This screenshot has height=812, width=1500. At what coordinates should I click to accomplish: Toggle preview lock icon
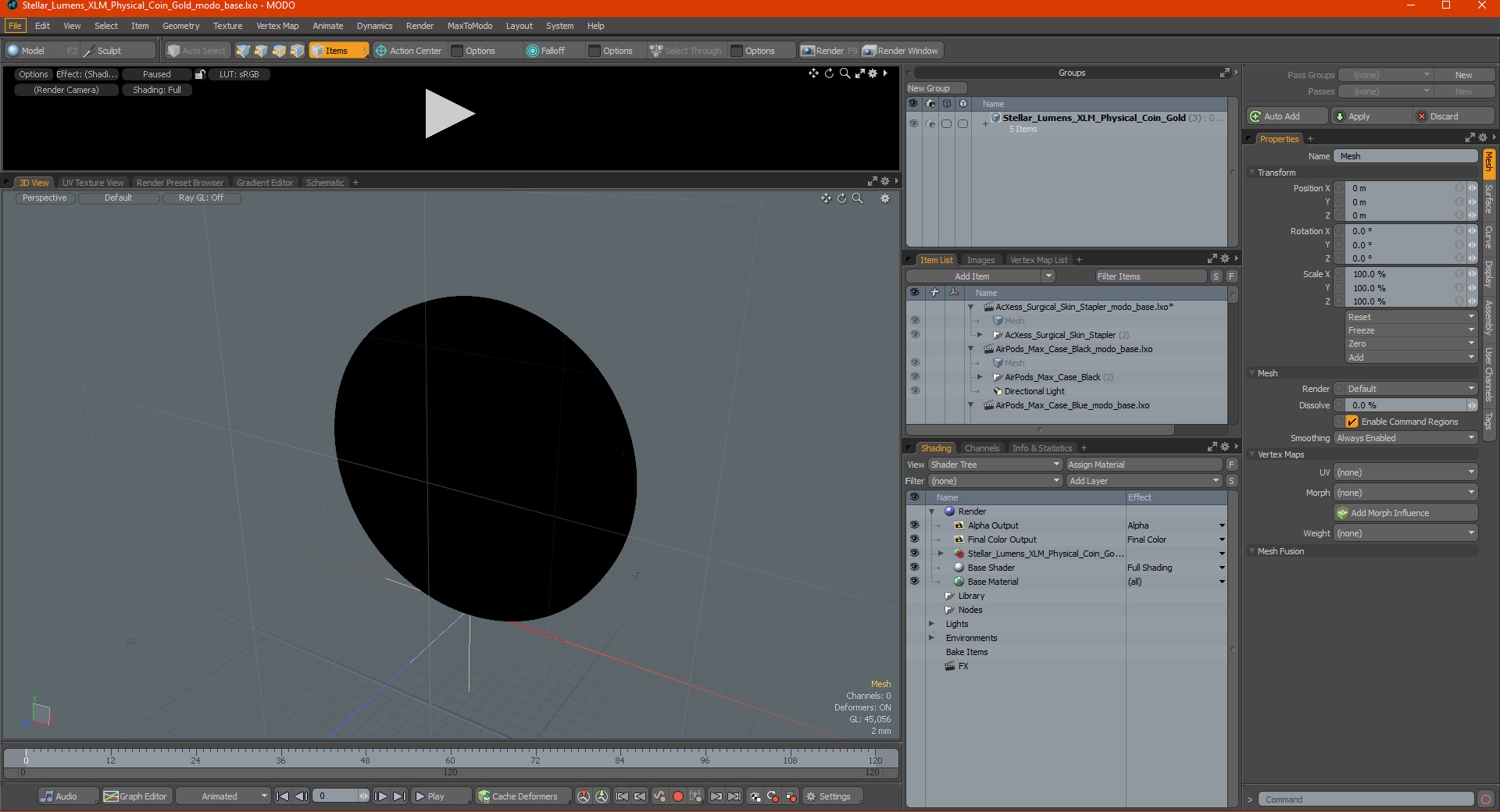[x=200, y=74]
